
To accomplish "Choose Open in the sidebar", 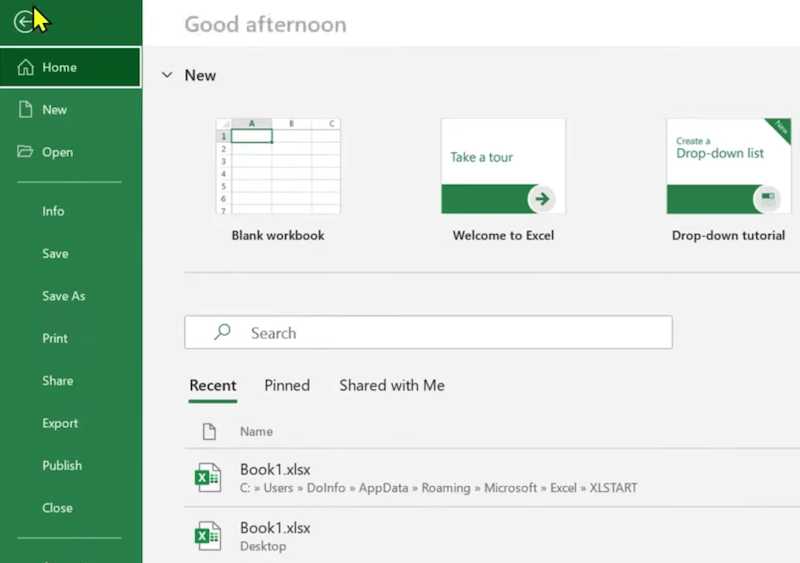I will pos(71,152).
